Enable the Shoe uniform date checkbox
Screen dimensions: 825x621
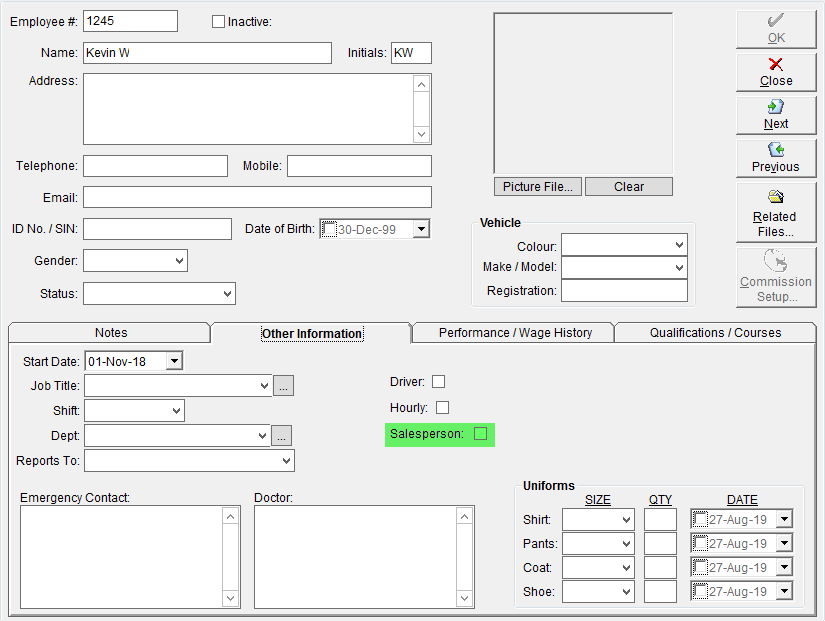700,591
